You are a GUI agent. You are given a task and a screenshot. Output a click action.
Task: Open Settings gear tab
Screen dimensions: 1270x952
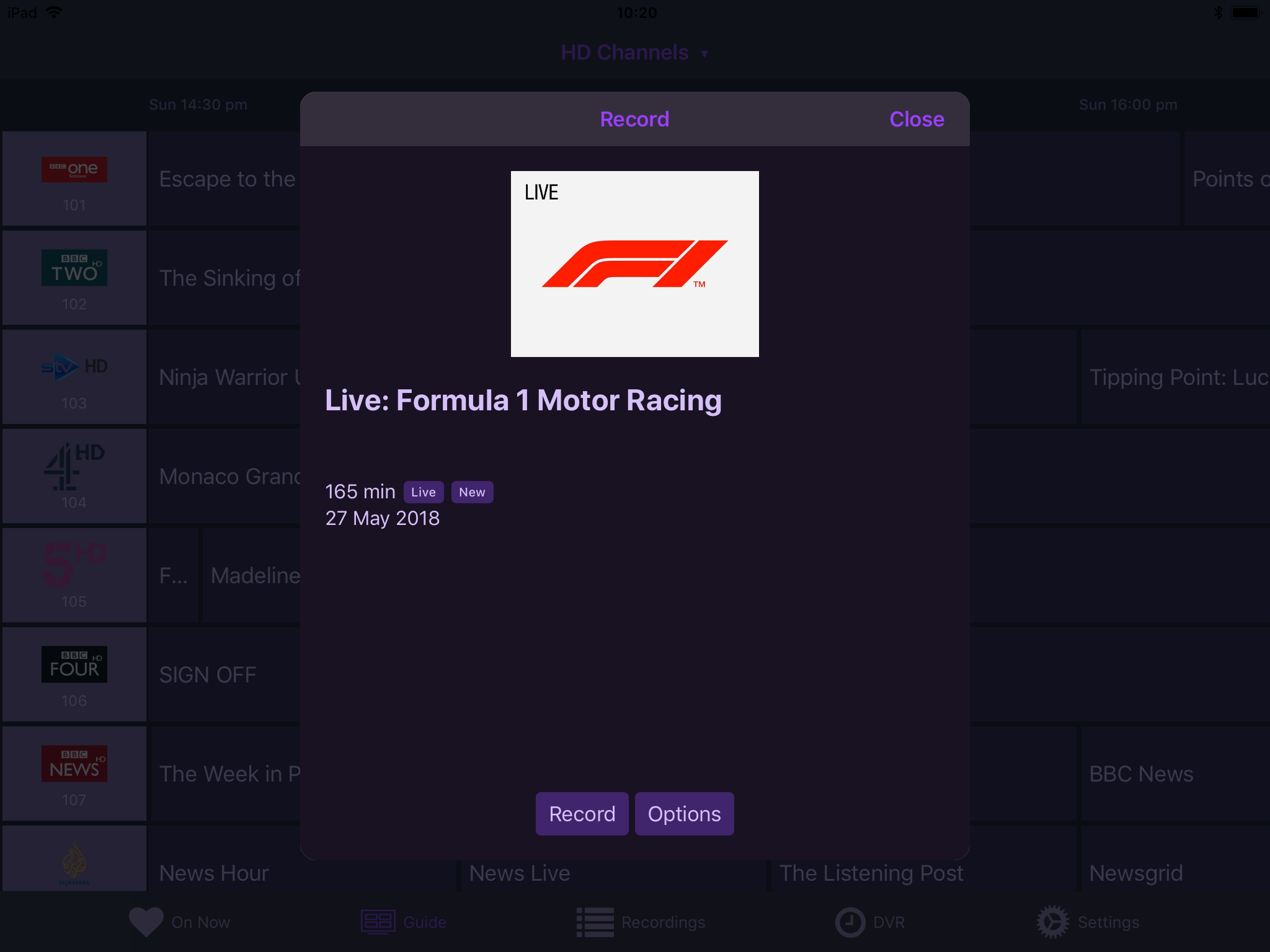pos(1088,922)
